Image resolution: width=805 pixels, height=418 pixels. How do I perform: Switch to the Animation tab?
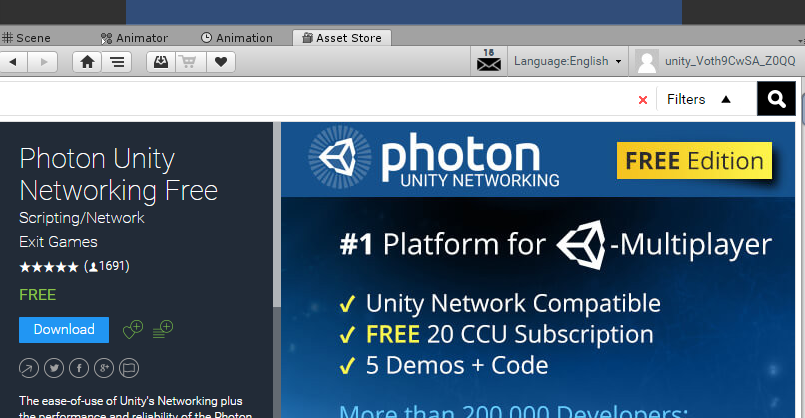pos(237,38)
